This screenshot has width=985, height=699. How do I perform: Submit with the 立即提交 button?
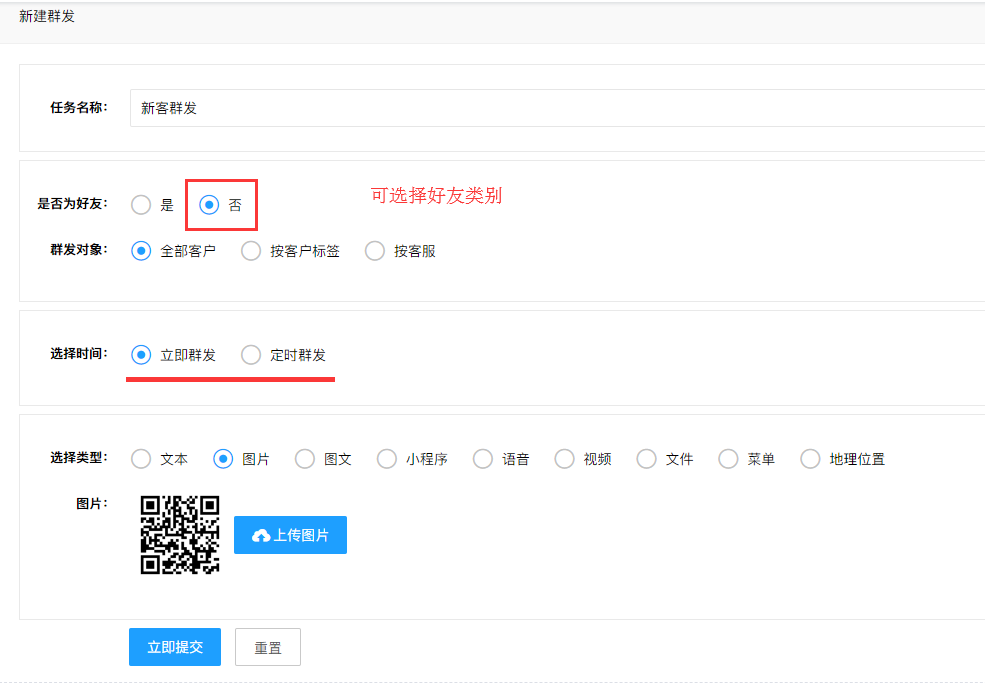click(x=175, y=647)
